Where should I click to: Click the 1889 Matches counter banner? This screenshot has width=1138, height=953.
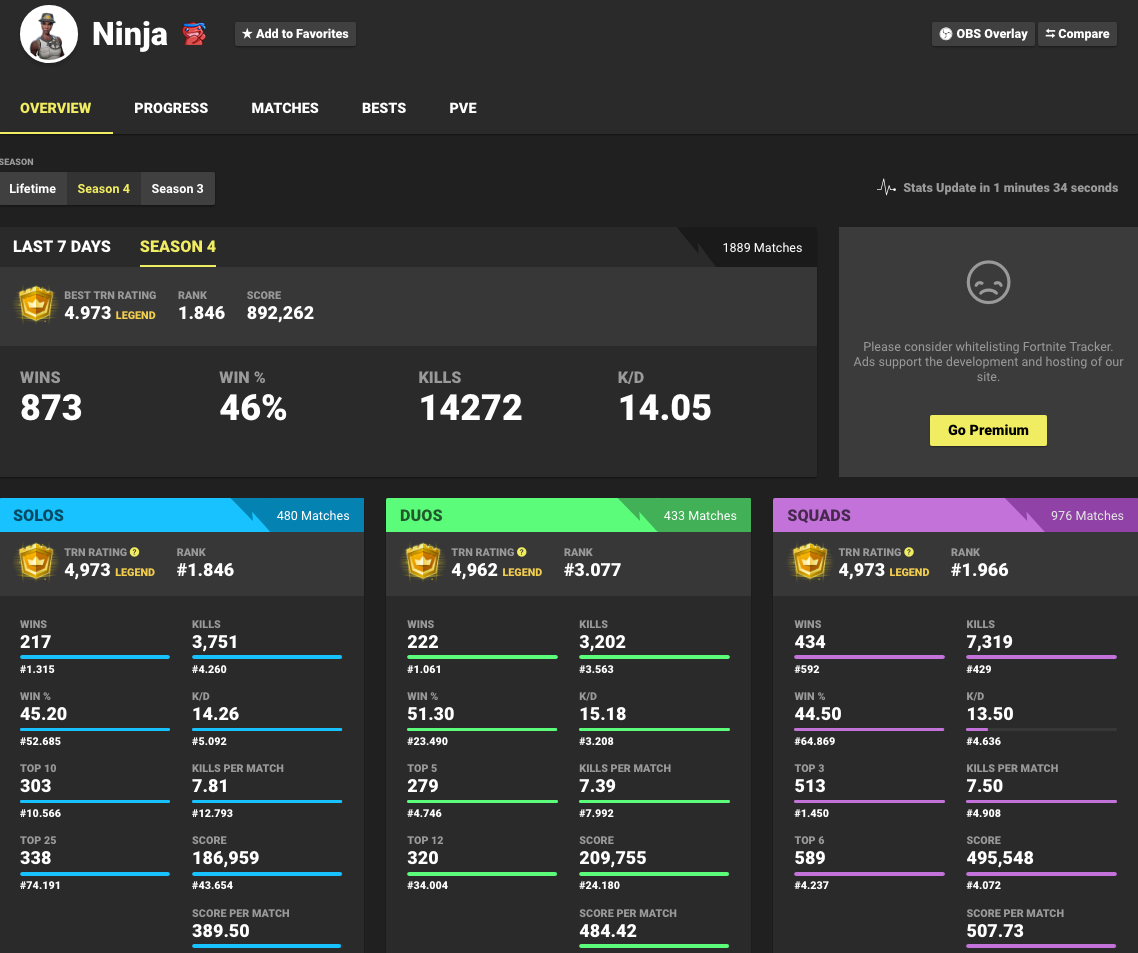(763, 247)
